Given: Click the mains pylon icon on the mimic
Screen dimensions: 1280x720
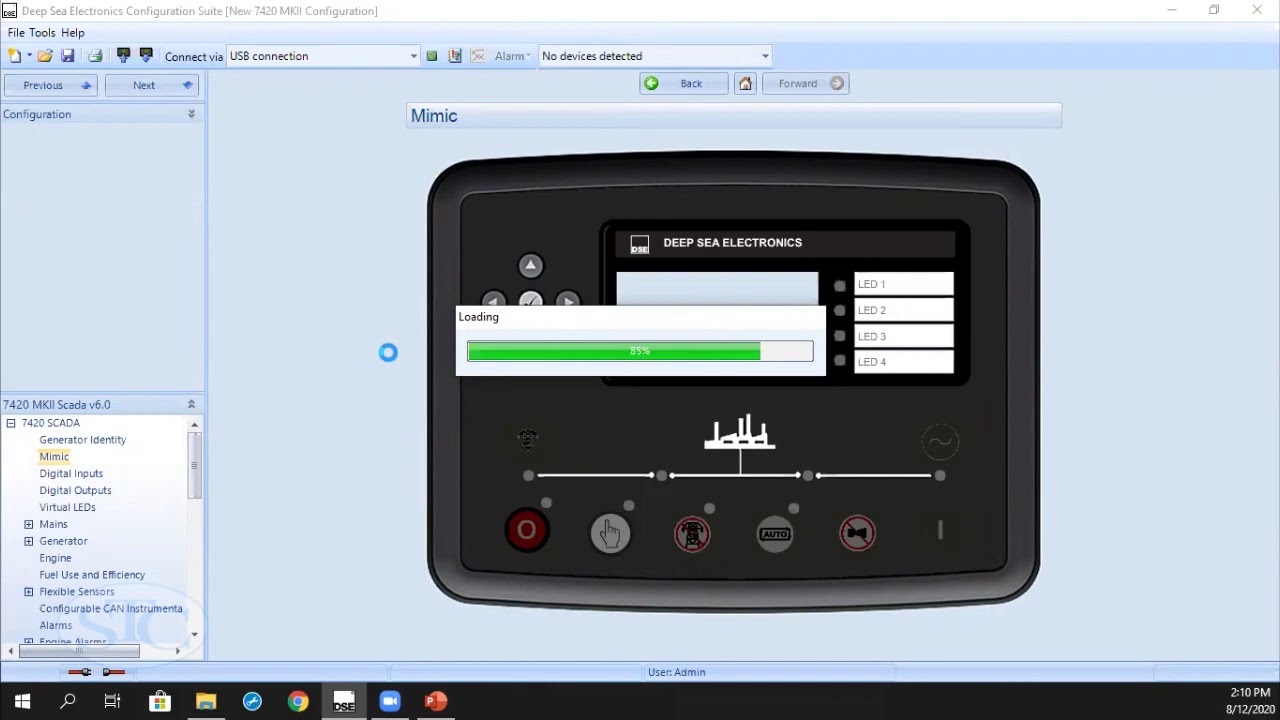Looking at the screenshot, I should click(x=528, y=438).
